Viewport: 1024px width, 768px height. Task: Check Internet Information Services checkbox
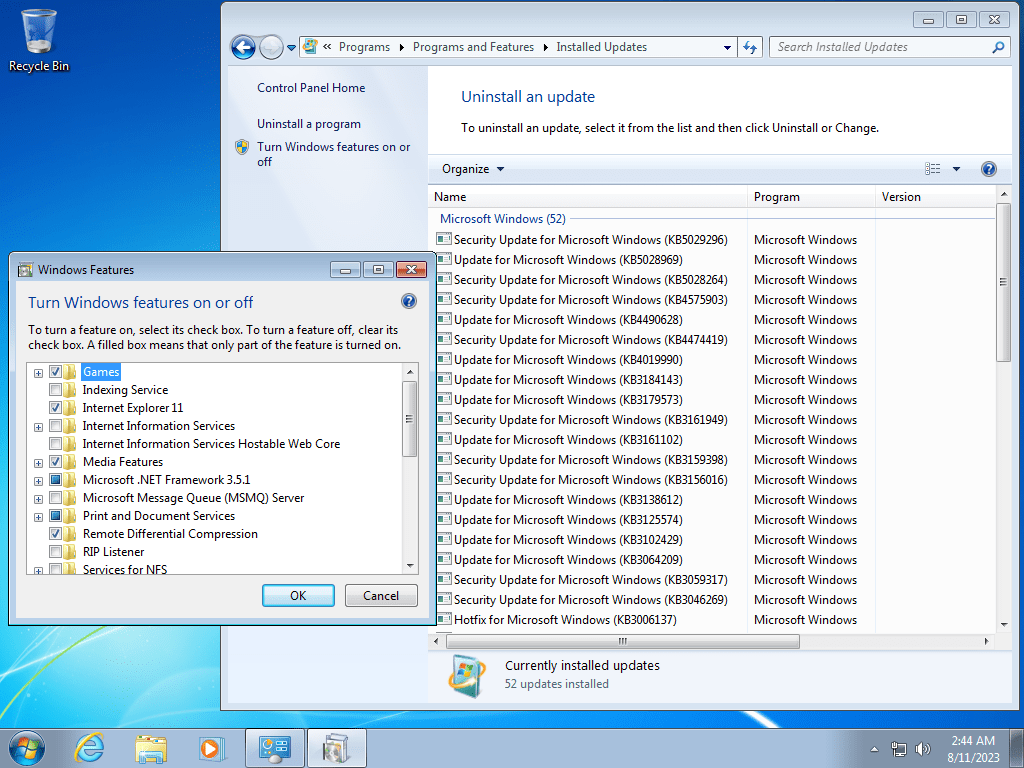[56, 426]
